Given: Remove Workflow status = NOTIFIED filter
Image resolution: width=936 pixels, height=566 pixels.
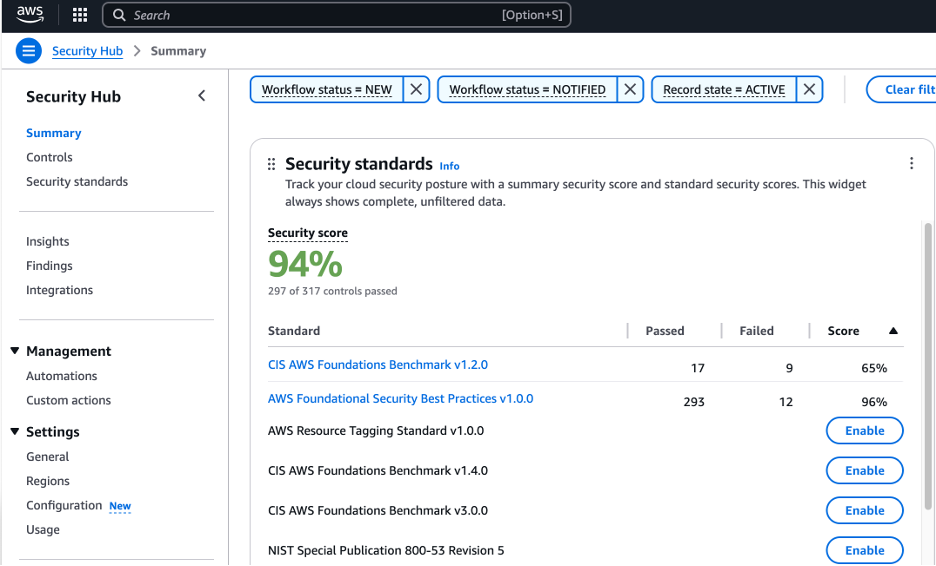Looking at the screenshot, I should 630,90.
